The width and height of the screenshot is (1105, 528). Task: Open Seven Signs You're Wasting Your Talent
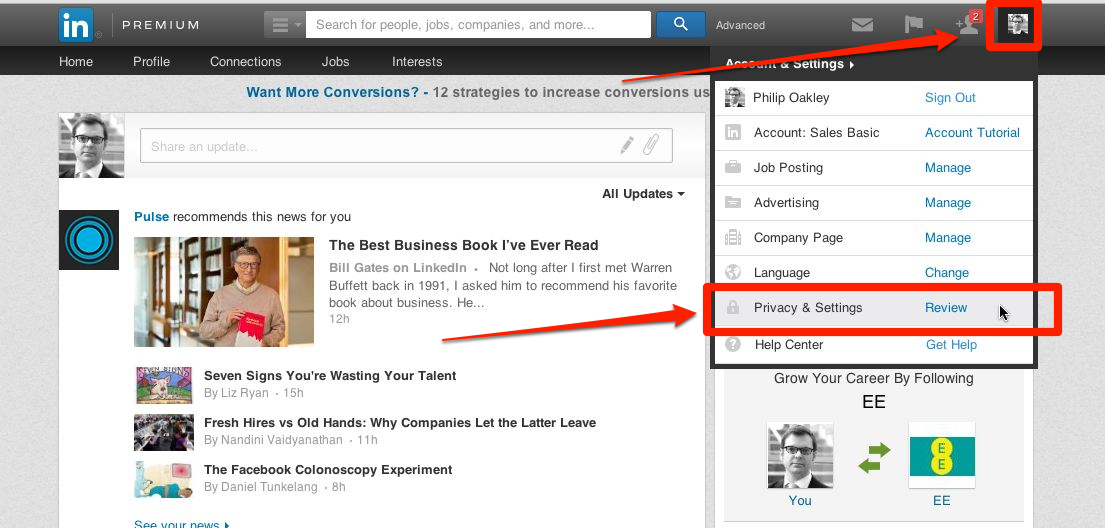pyautogui.click(x=330, y=376)
